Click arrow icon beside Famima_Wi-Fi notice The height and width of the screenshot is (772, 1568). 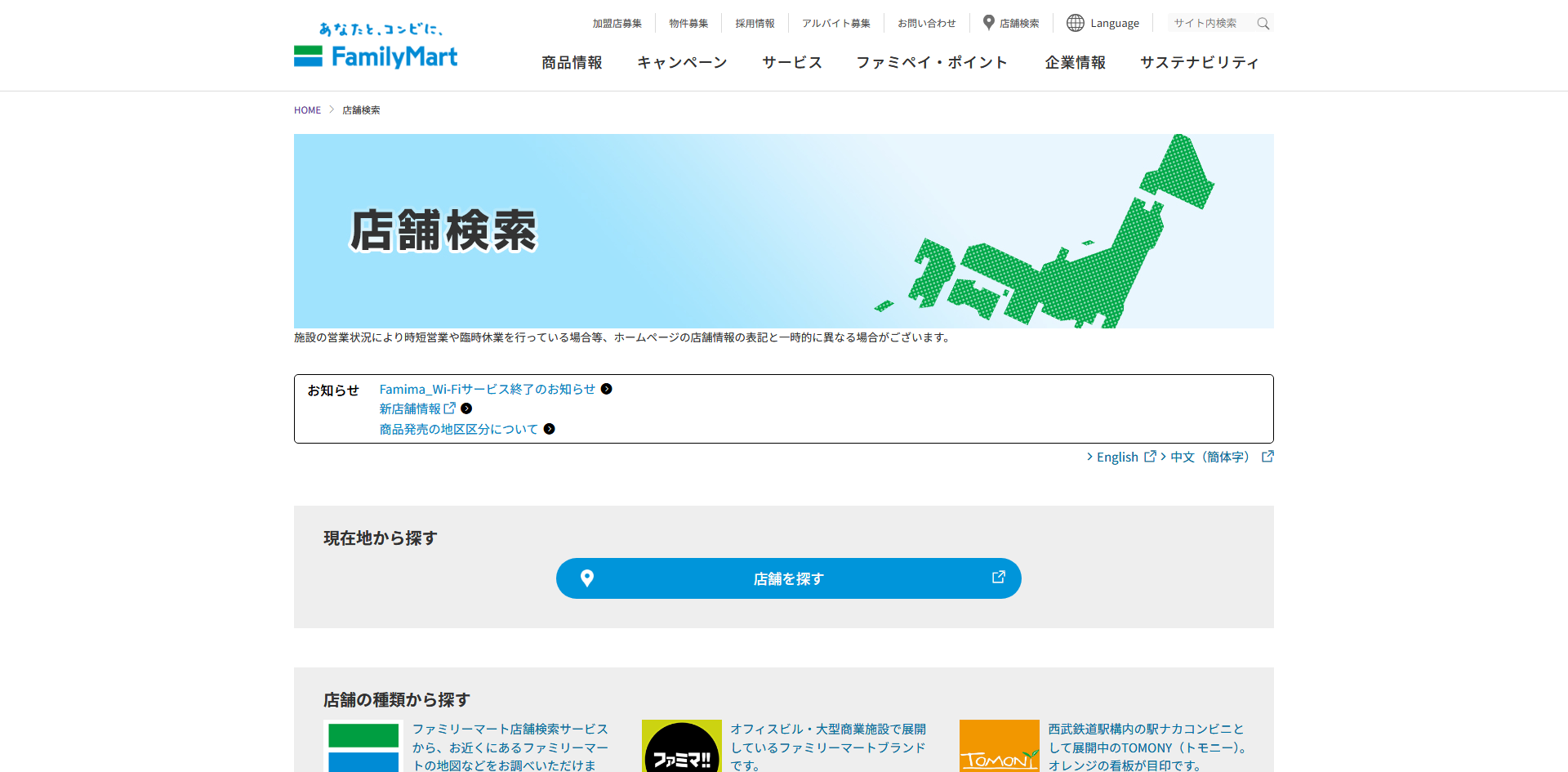click(607, 389)
